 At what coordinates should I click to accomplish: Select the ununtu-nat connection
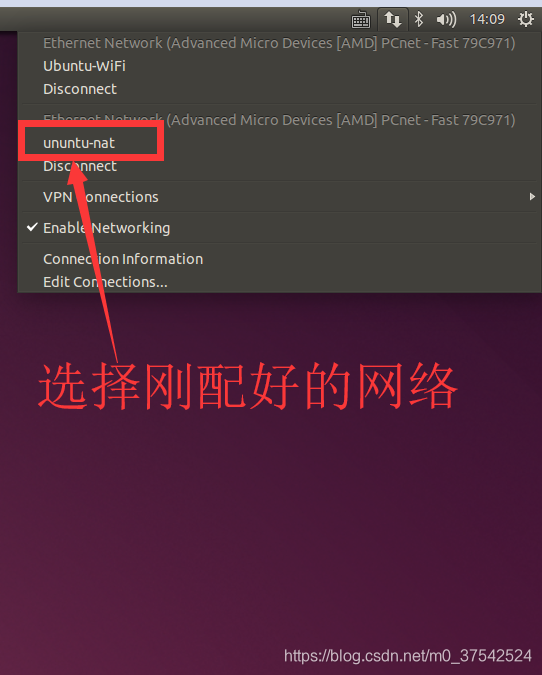click(x=79, y=143)
